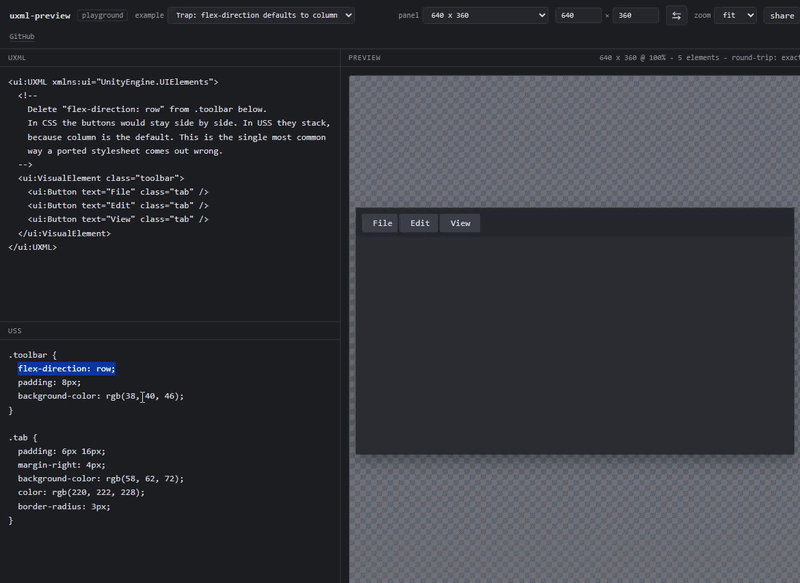Click the PREVIEW pane header
This screenshot has width=800, height=583.
pyautogui.click(x=364, y=58)
